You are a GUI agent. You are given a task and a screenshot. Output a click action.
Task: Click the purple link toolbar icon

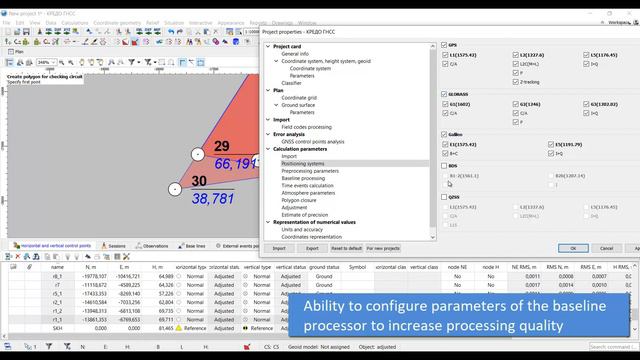[x=216, y=42]
